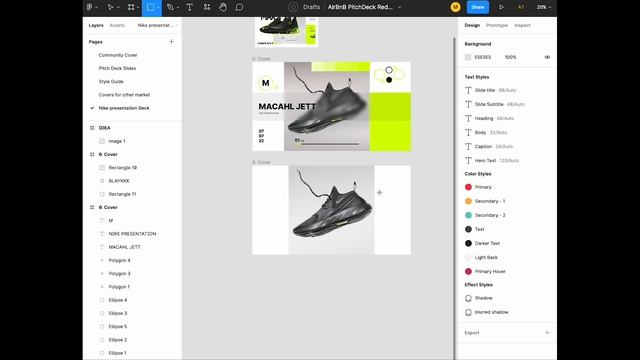
Task: Select the Pen tool
Action: tap(170, 7)
